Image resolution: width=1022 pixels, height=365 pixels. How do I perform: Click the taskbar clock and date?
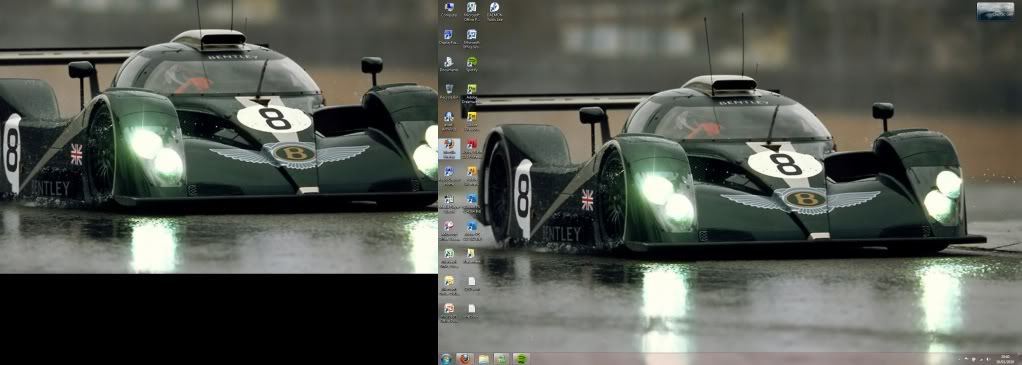1006,359
